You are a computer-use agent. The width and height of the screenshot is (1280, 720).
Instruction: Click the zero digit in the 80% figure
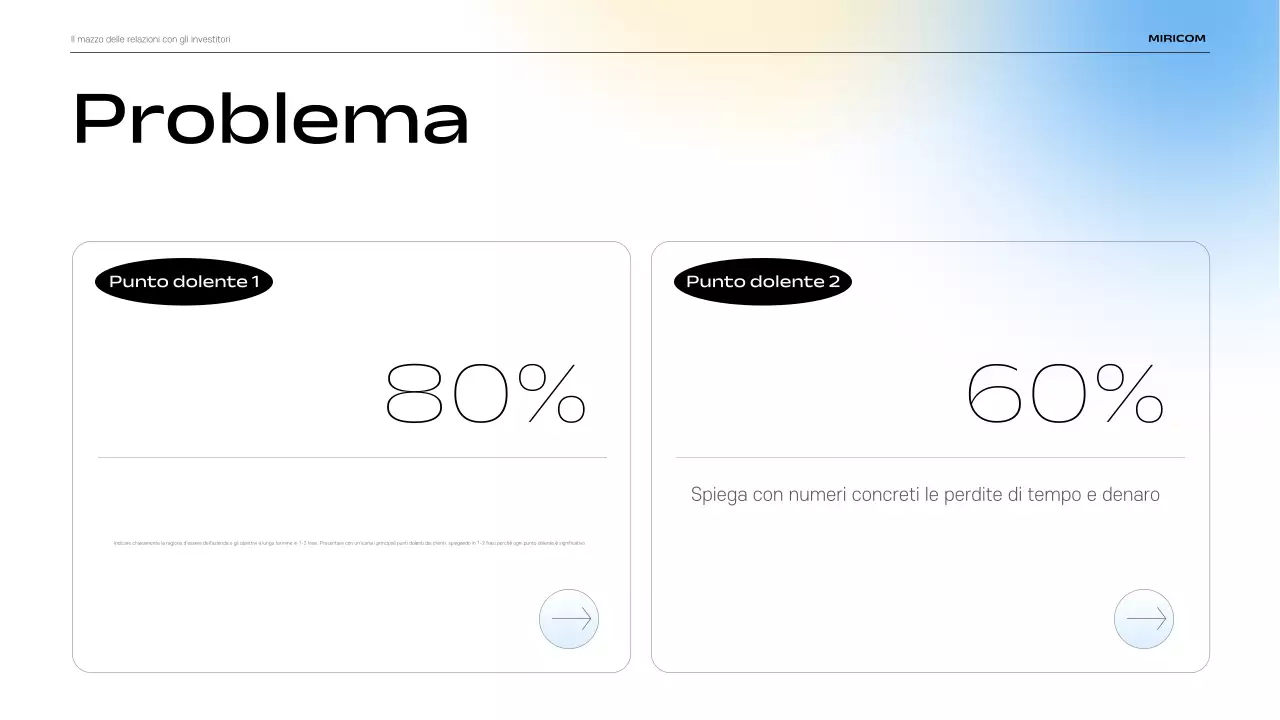point(482,394)
